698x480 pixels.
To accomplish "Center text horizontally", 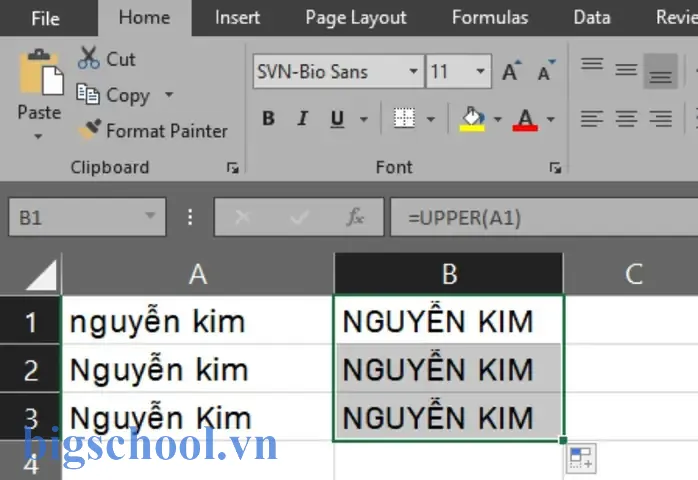I will (x=626, y=118).
